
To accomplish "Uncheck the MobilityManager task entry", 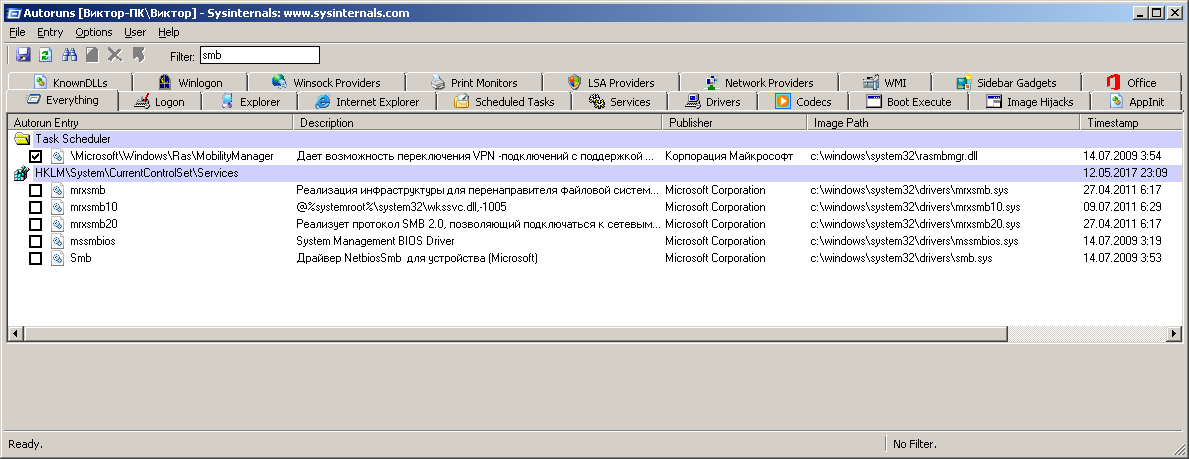I will (36, 157).
